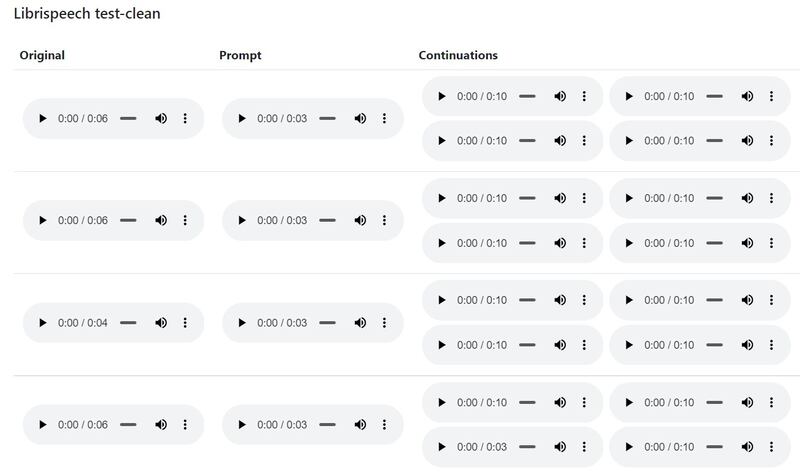Click seek bar of first row's top-left continuation
The image size is (800, 474).
(x=527, y=96)
